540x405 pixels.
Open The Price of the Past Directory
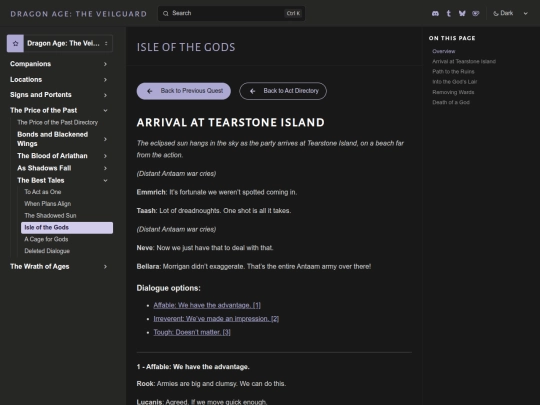click(58, 122)
